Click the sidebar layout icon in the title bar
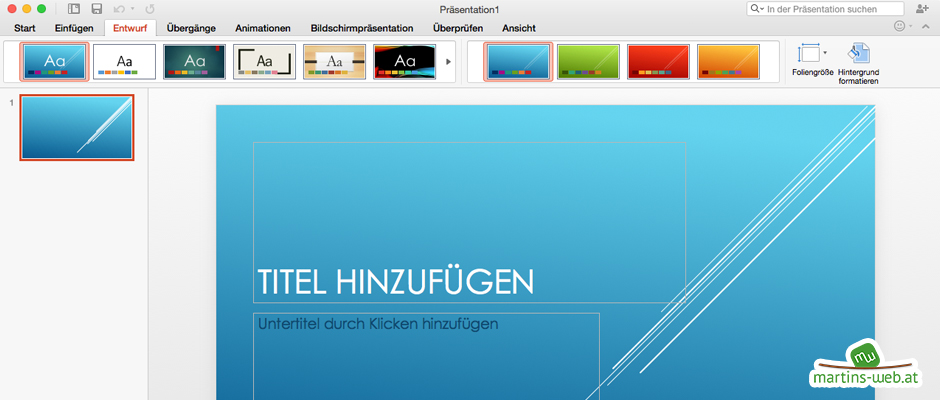This screenshot has width=940, height=400. 74,9
